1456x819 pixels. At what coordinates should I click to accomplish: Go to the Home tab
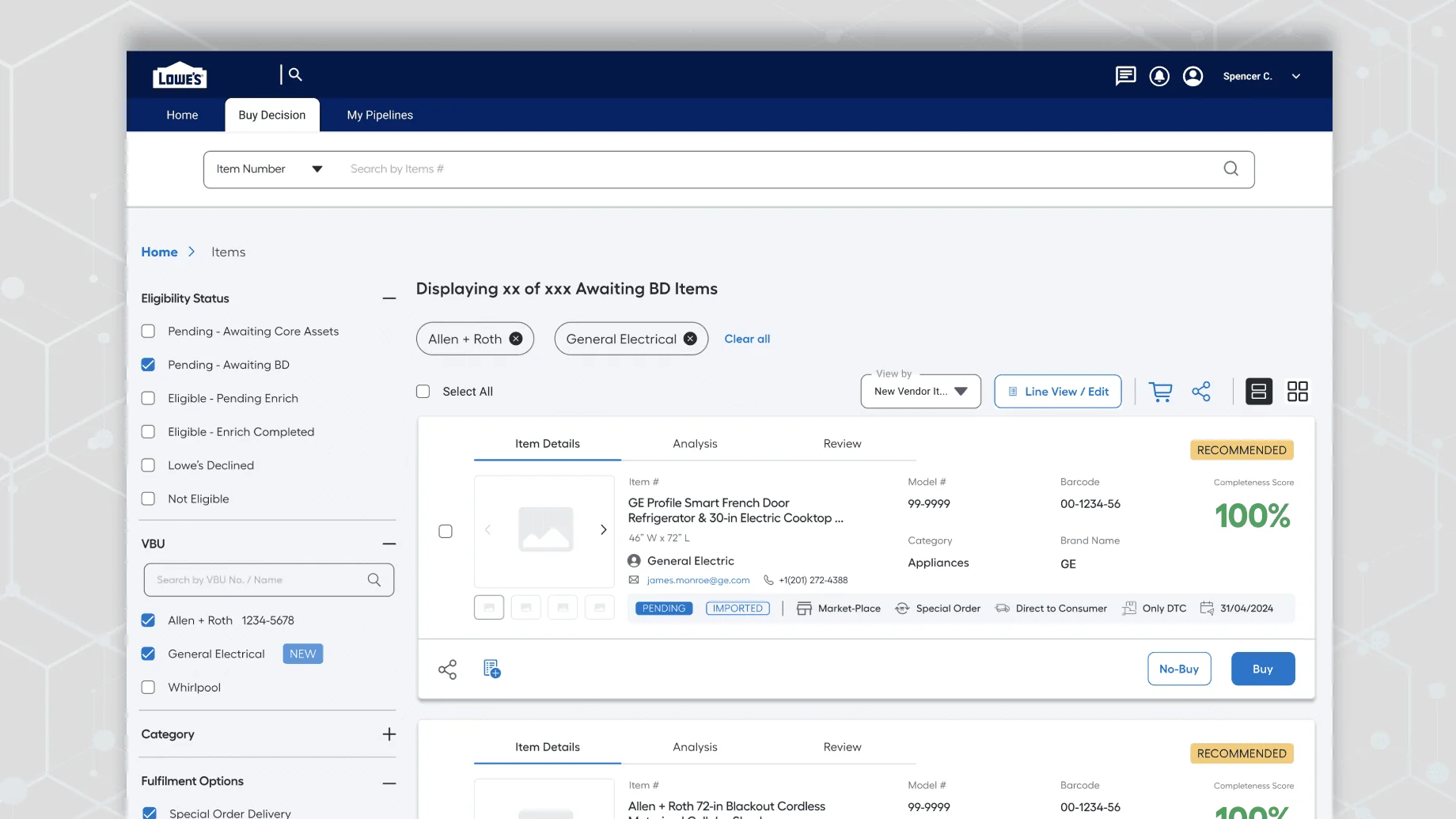[182, 115]
